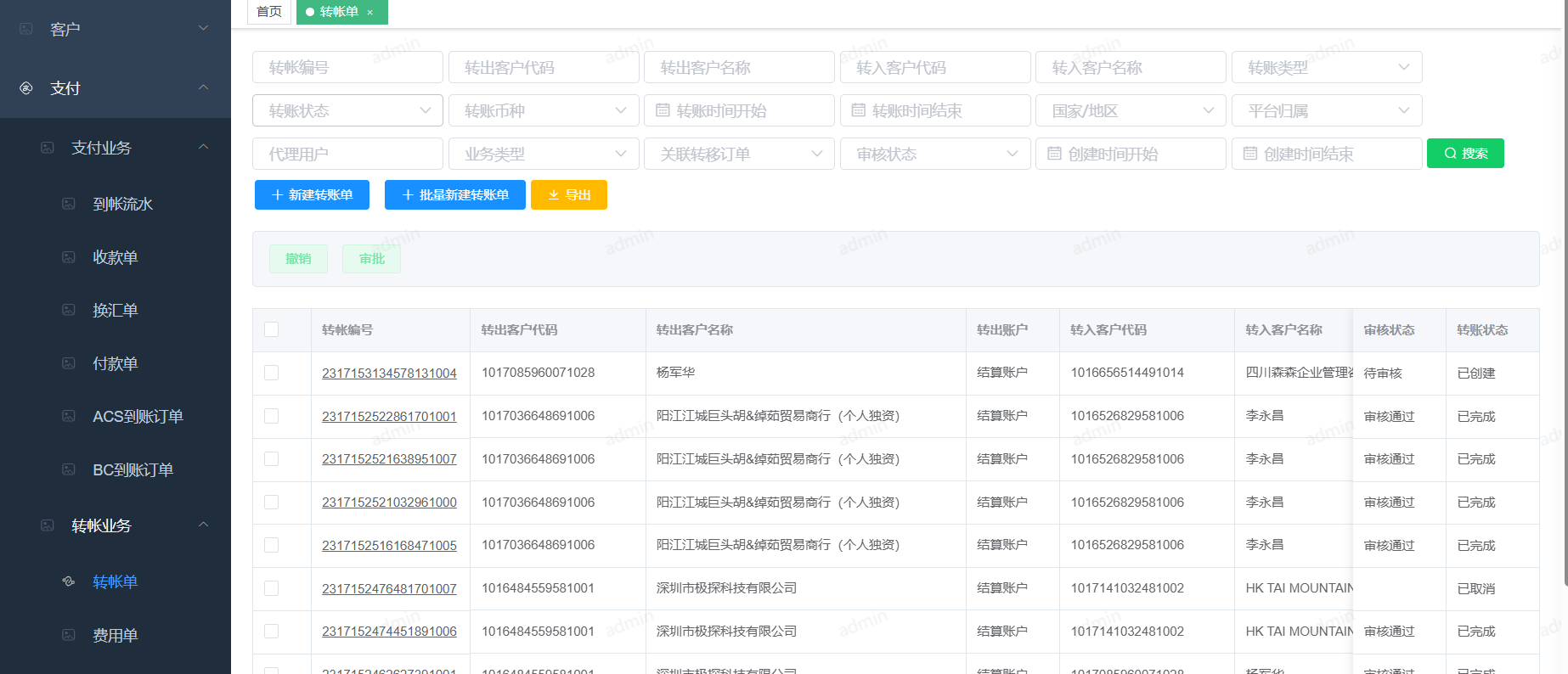Image resolution: width=1568 pixels, height=674 pixels.
Task: Check the row 2317152521638951007 checkbox
Action: (x=271, y=458)
